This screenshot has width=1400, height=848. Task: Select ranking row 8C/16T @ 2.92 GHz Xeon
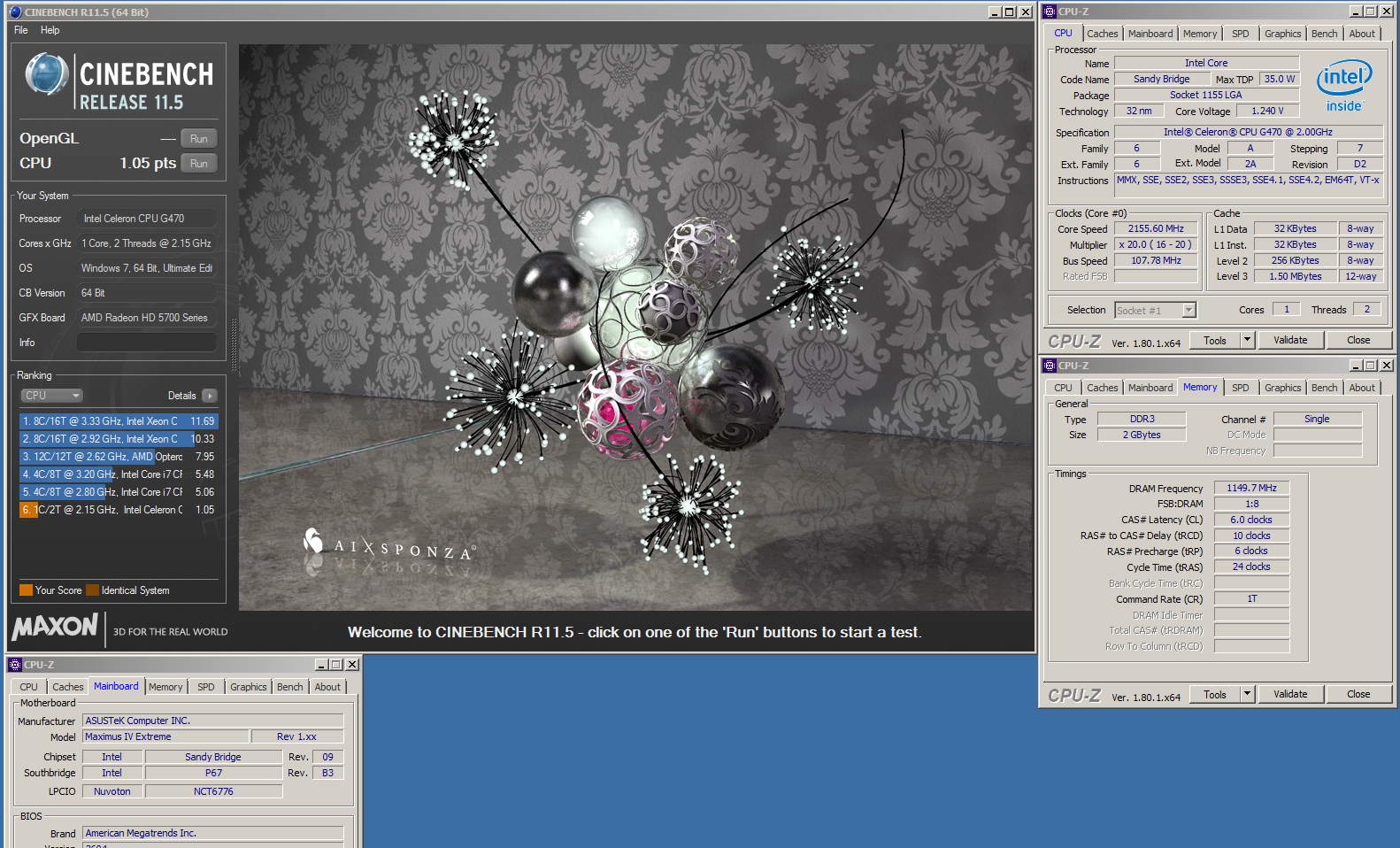[119, 439]
